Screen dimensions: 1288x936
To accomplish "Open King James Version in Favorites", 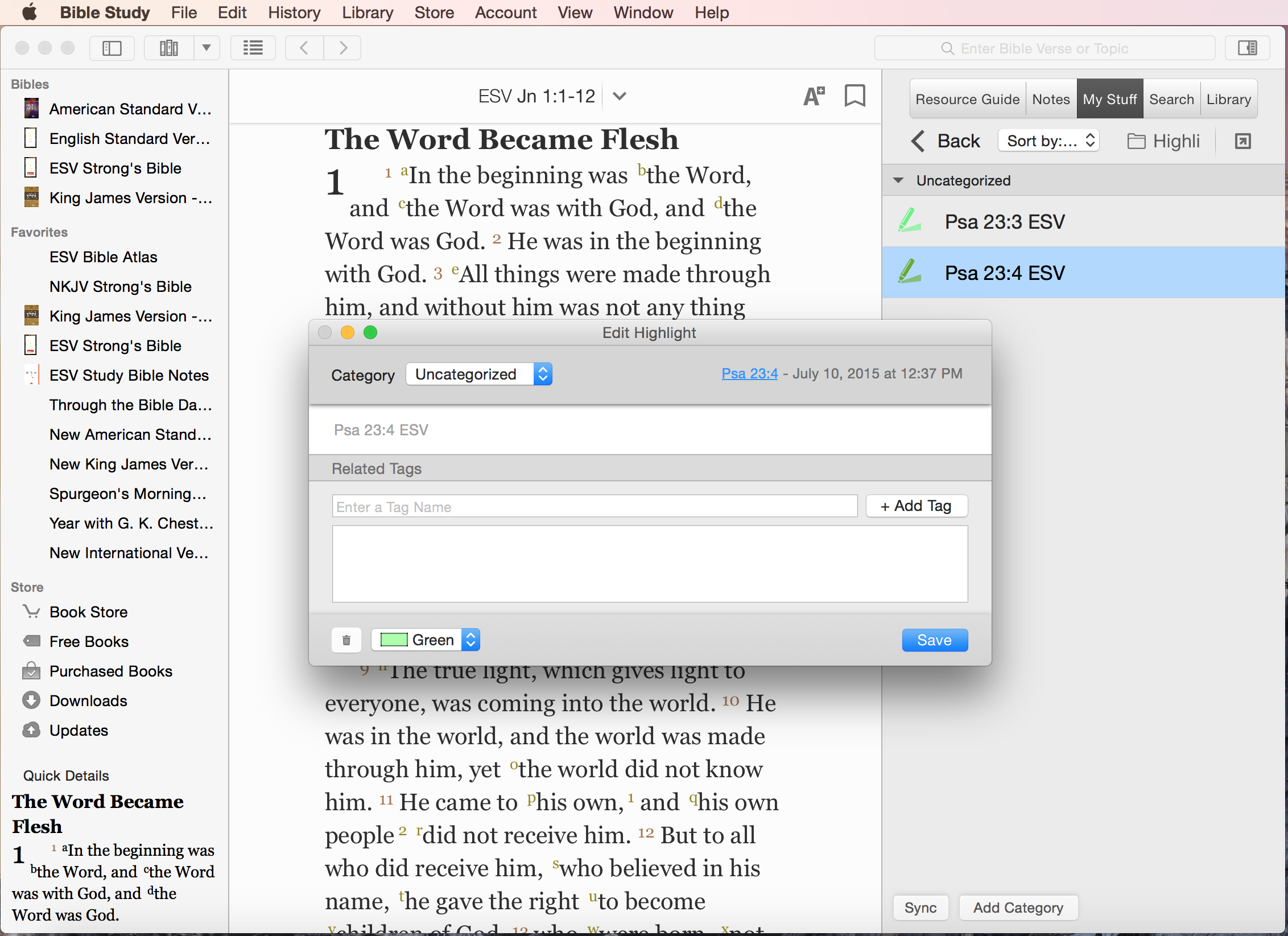I will 130,316.
